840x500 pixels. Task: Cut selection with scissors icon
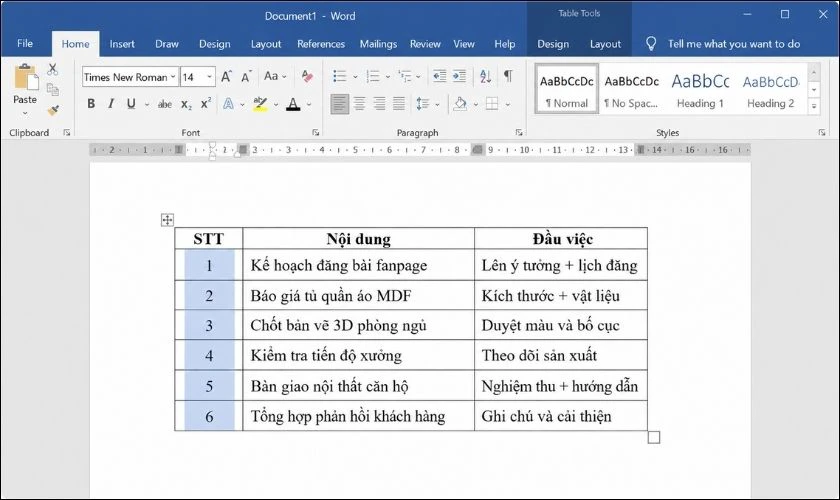click(x=52, y=69)
